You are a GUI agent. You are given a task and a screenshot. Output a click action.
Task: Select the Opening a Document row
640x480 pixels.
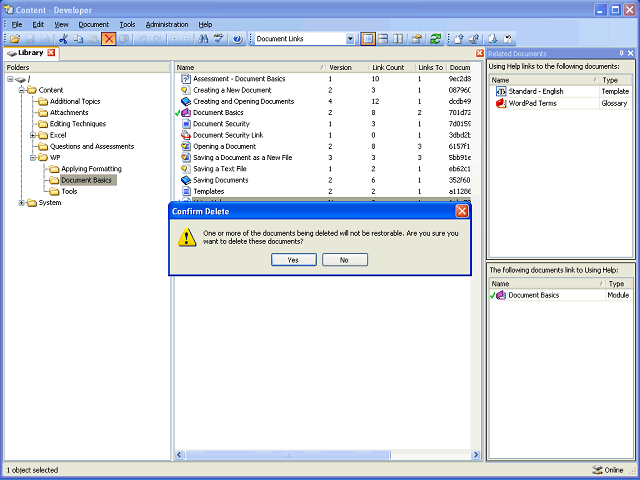(x=323, y=146)
